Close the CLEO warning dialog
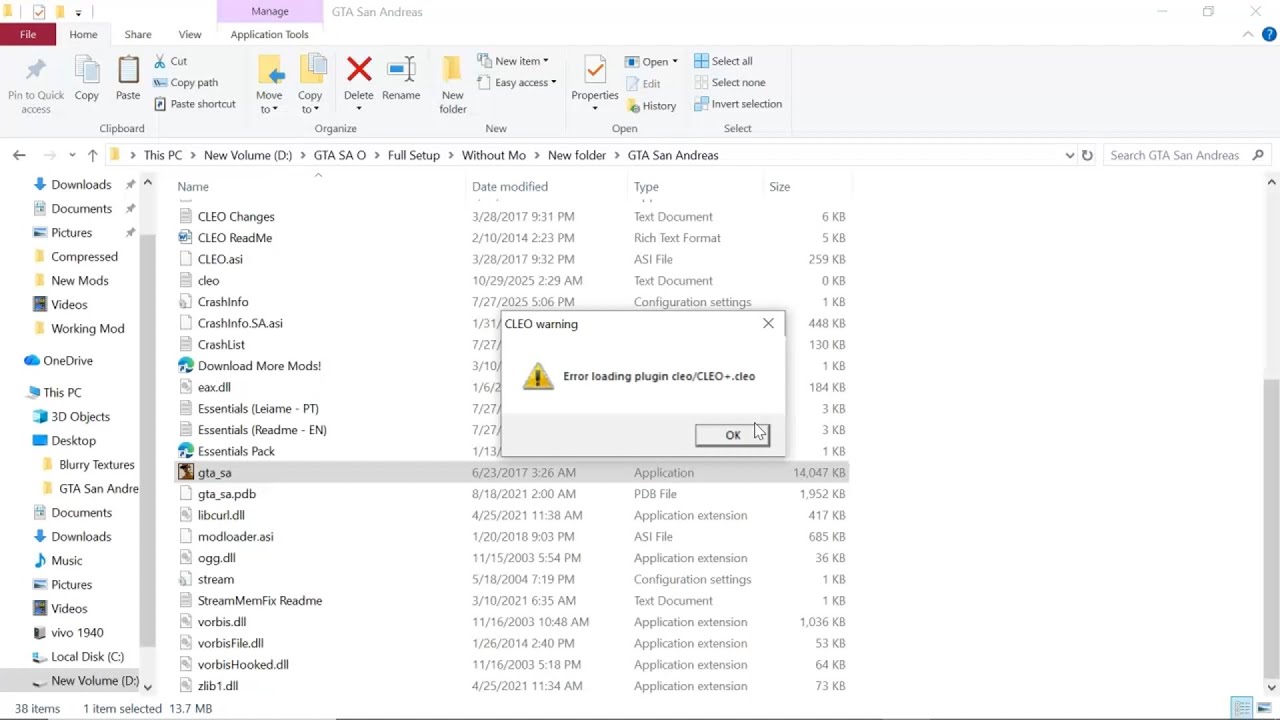The image size is (1280, 720). pos(768,323)
